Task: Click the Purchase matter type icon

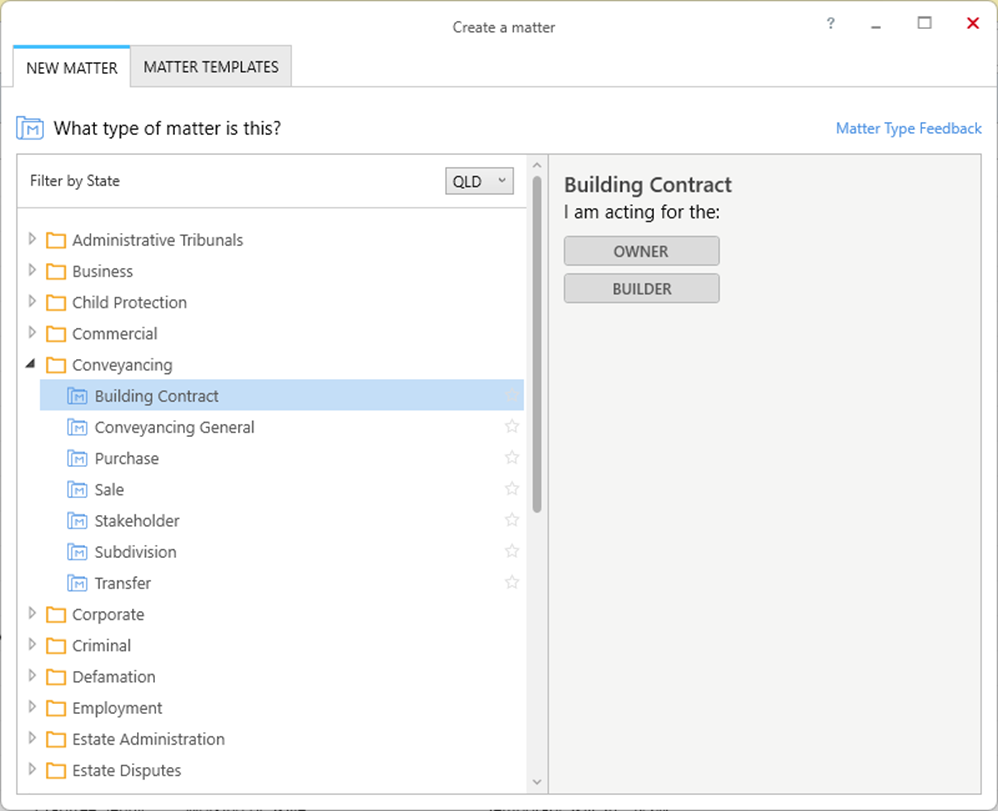Action: click(x=77, y=458)
